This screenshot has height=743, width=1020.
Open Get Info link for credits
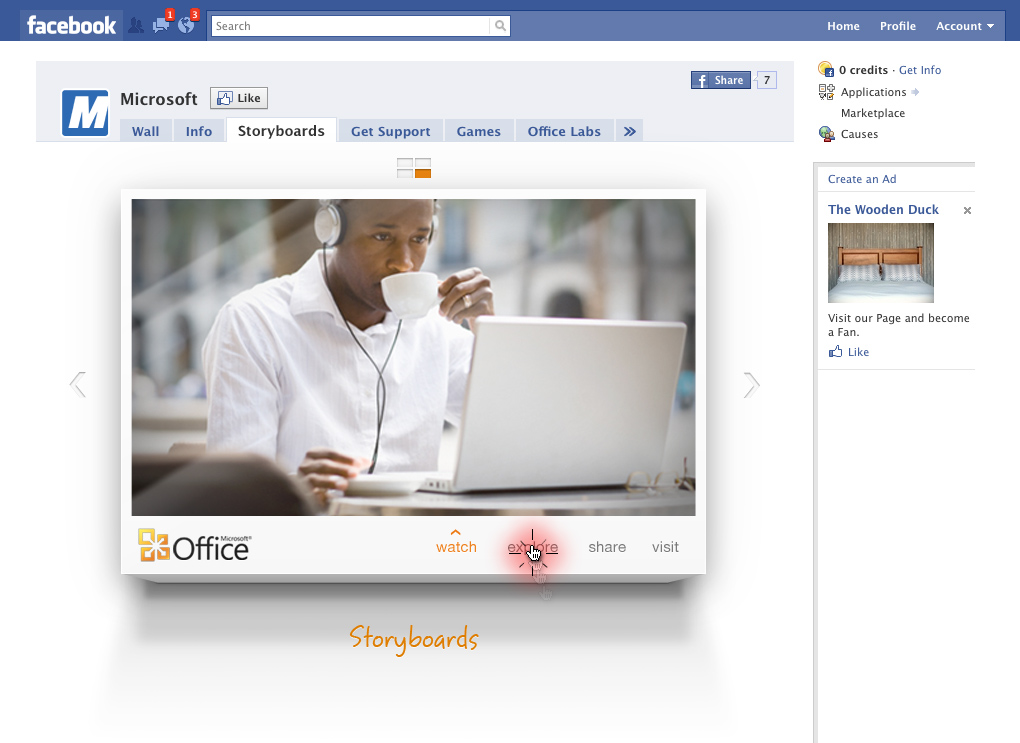coord(920,70)
